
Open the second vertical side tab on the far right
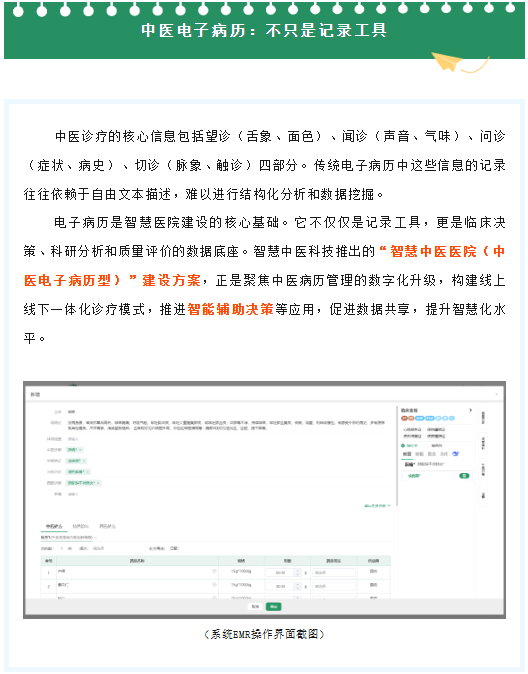click(x=483, y=443)
